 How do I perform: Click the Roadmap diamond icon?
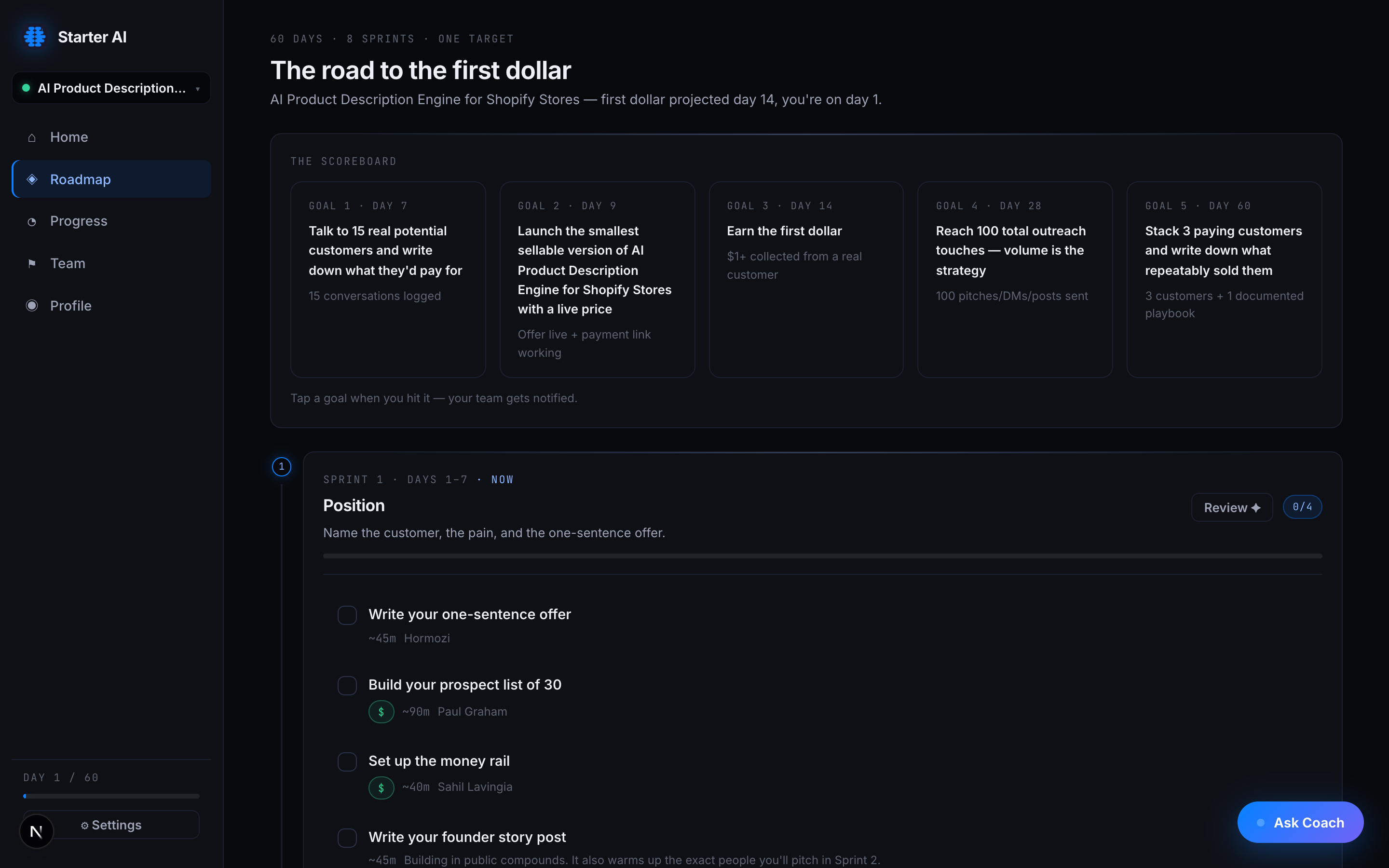tap(32, 179)
